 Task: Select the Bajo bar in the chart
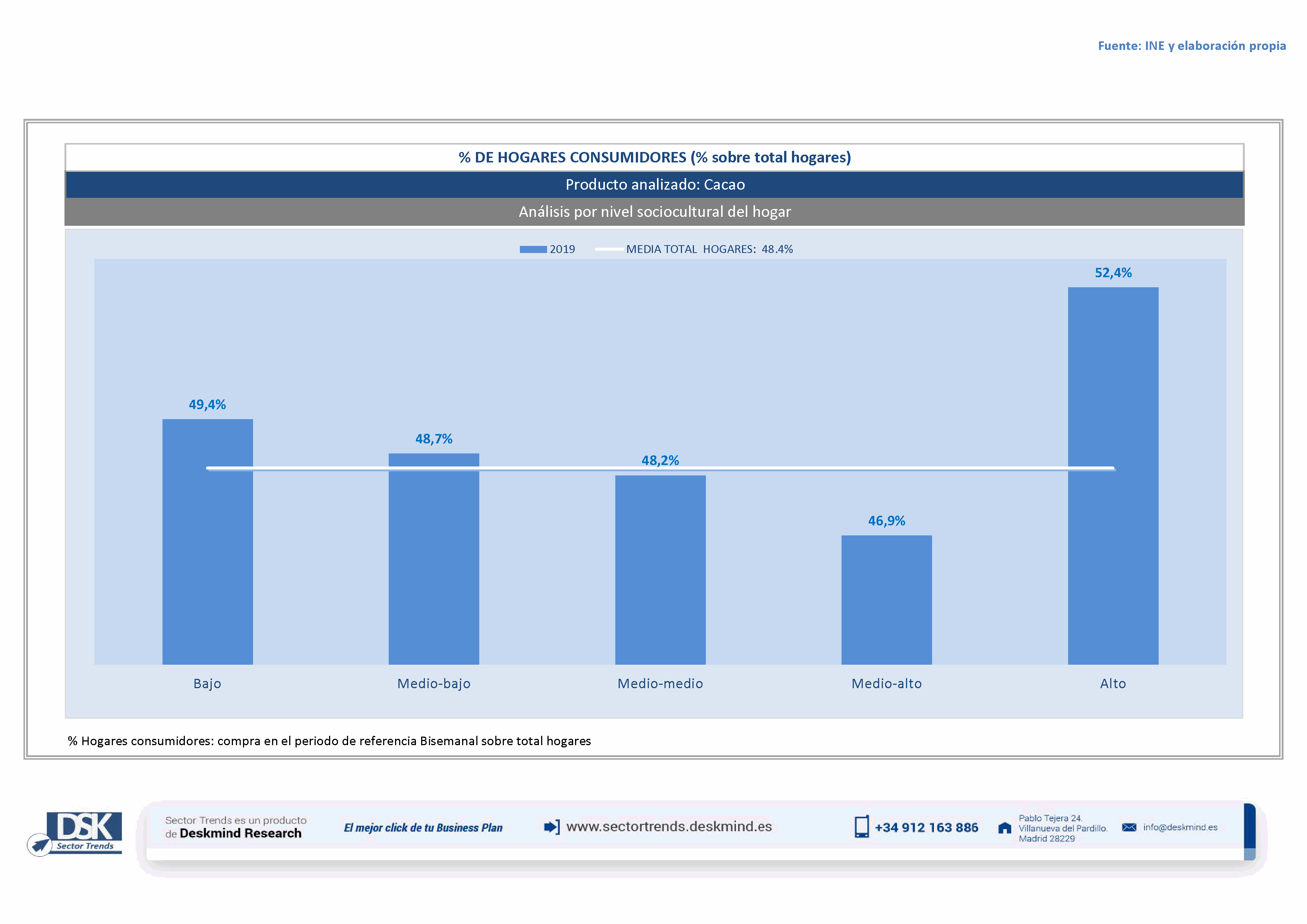pos(207,569)
